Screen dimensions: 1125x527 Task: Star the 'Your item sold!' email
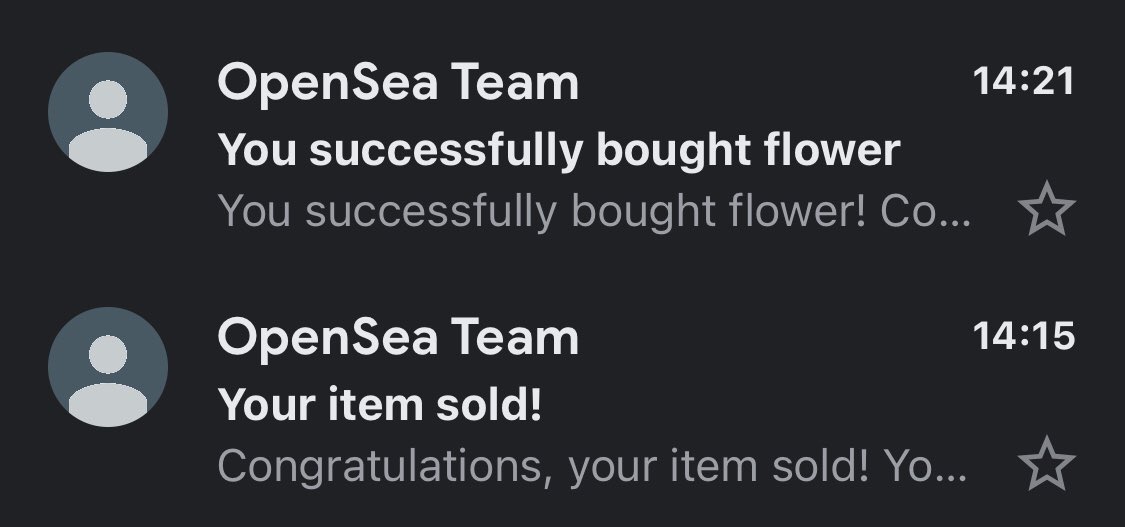point(1046,463)
